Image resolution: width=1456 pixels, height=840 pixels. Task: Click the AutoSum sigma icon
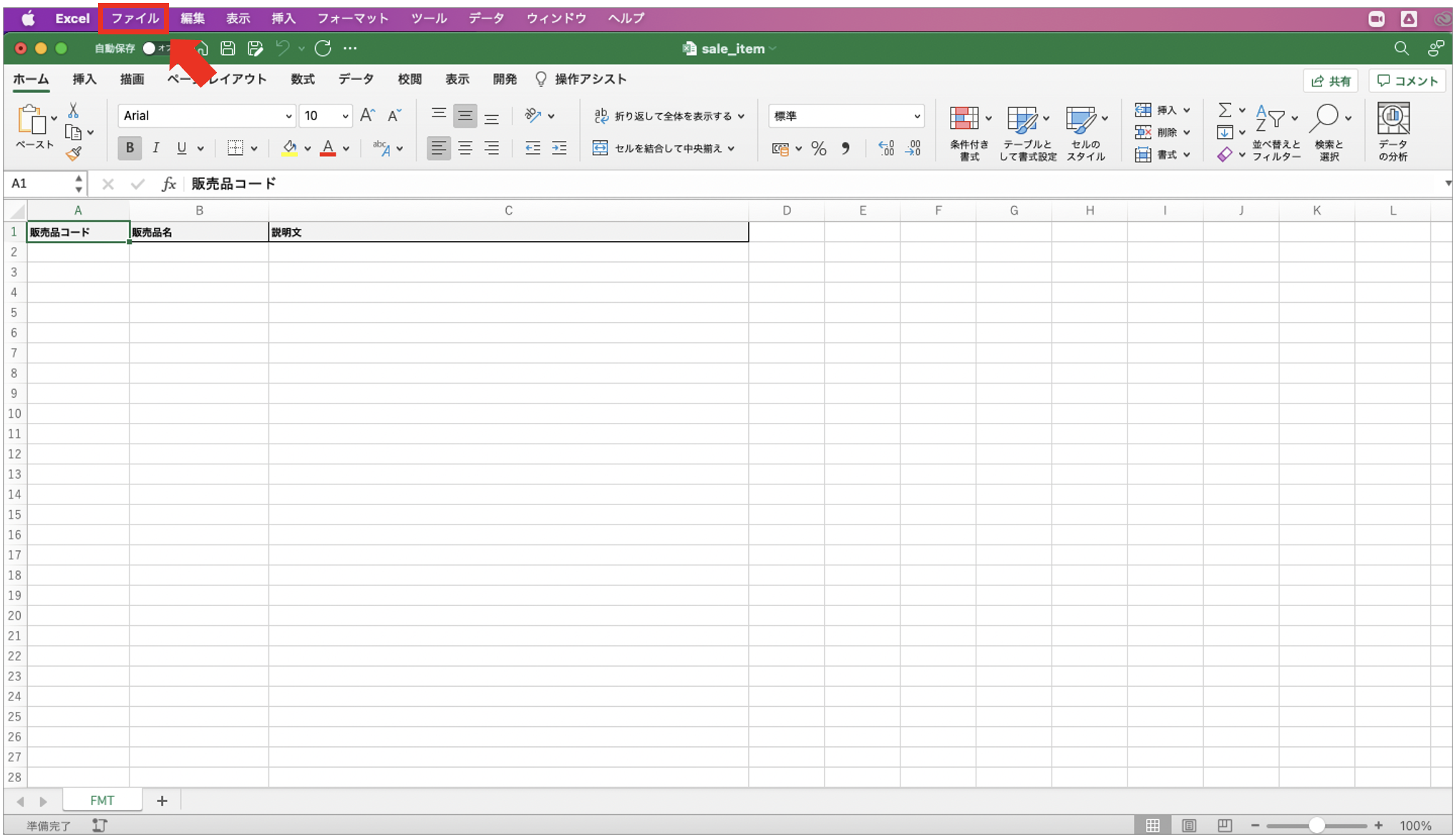coord(1225,110)
